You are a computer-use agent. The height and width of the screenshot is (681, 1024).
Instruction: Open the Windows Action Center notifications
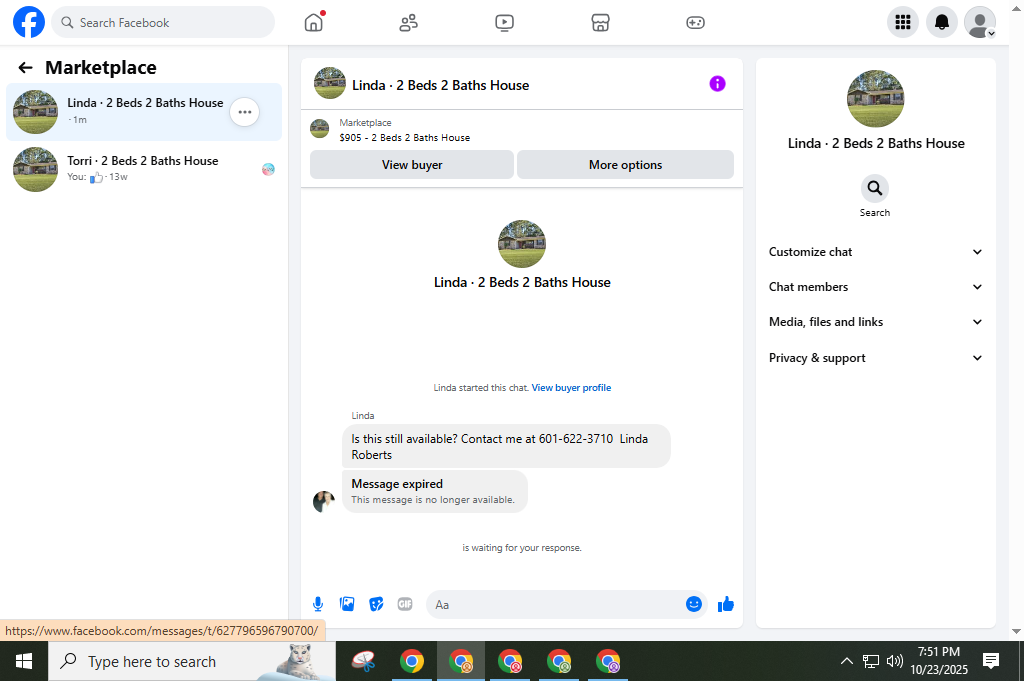(991, 661)
